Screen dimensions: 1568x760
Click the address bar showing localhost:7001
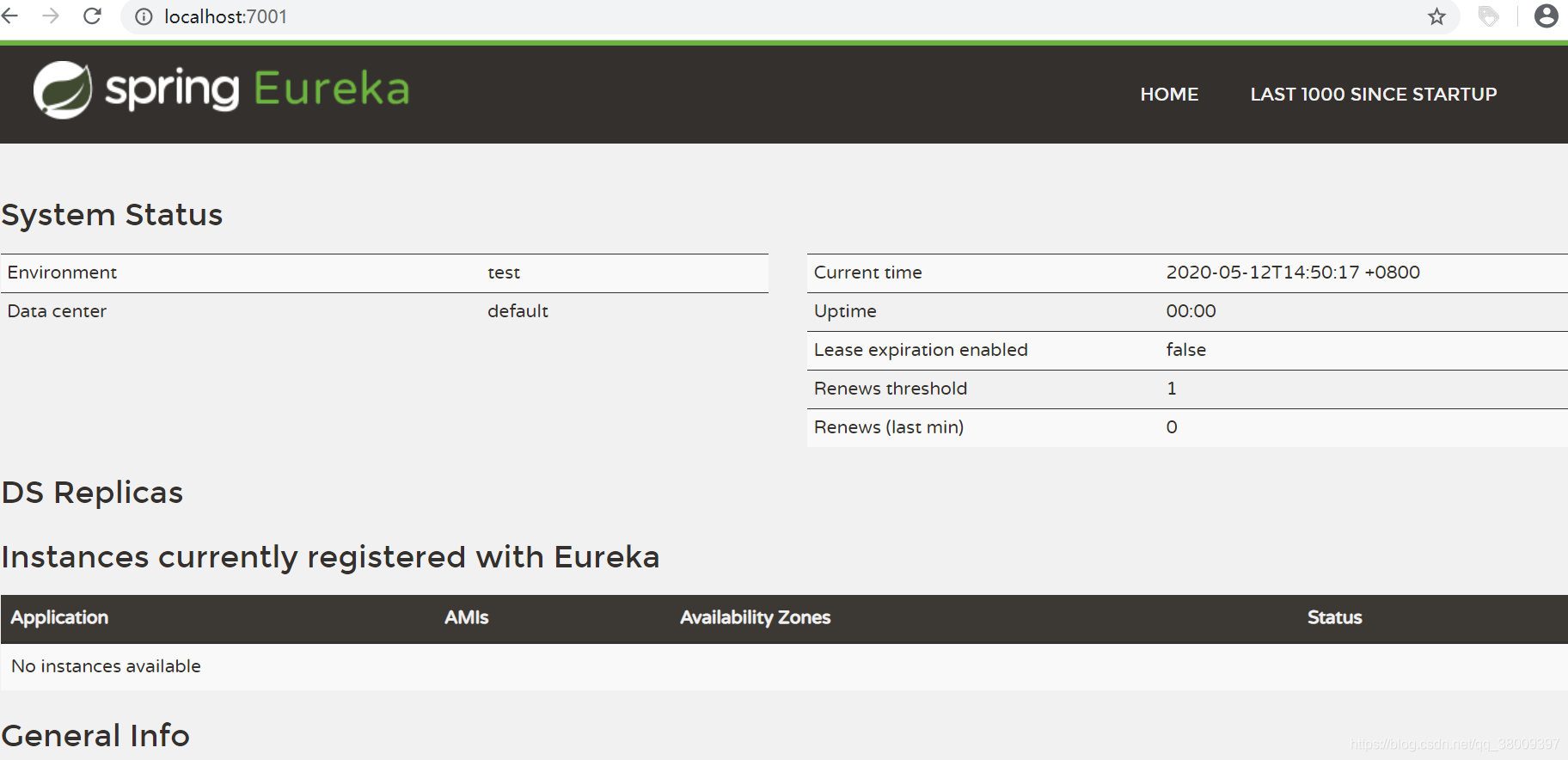pos(790,16)
